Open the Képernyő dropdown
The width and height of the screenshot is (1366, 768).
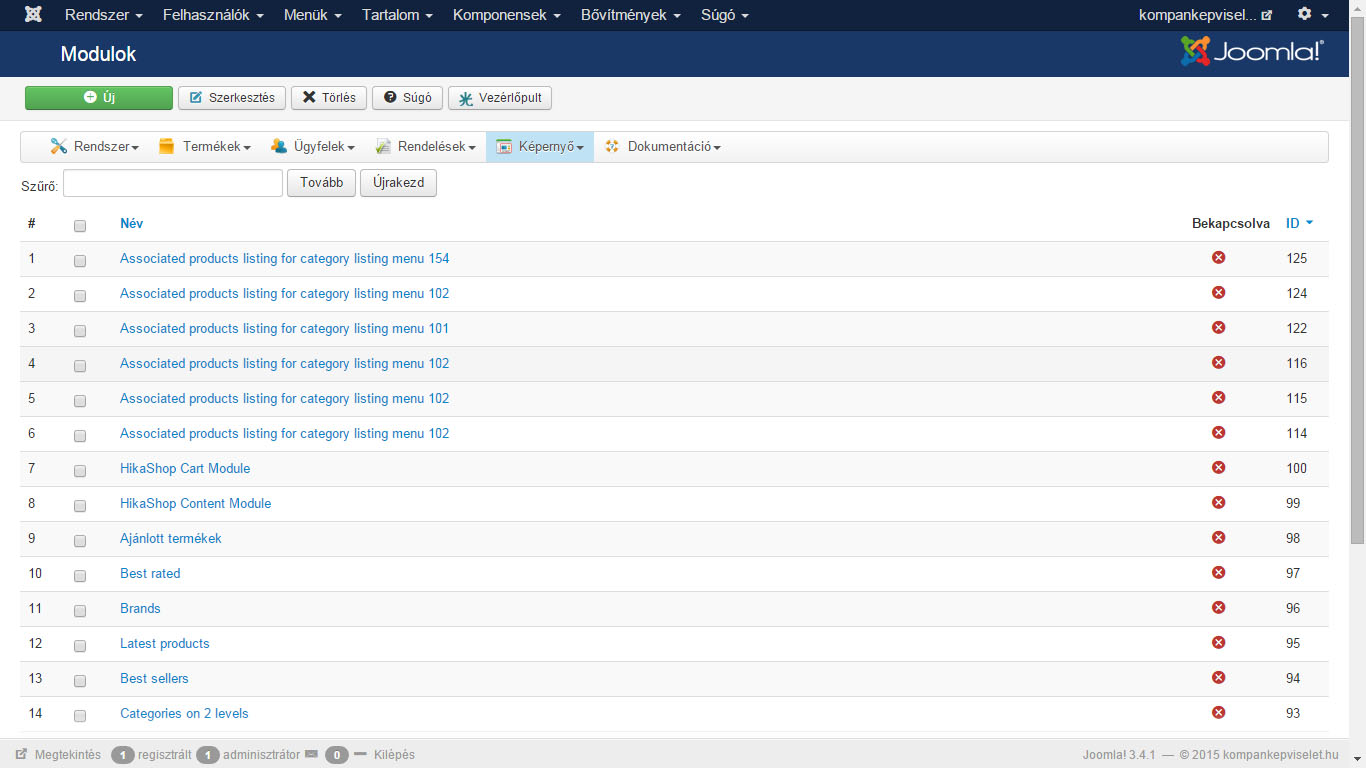[540, 147]
